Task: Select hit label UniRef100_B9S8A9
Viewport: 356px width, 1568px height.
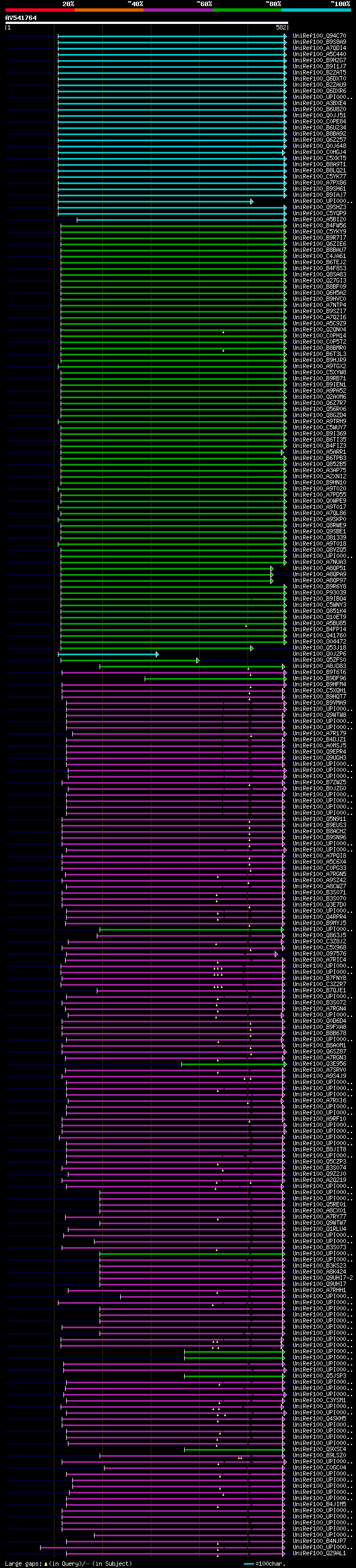Action: [319, 42]
